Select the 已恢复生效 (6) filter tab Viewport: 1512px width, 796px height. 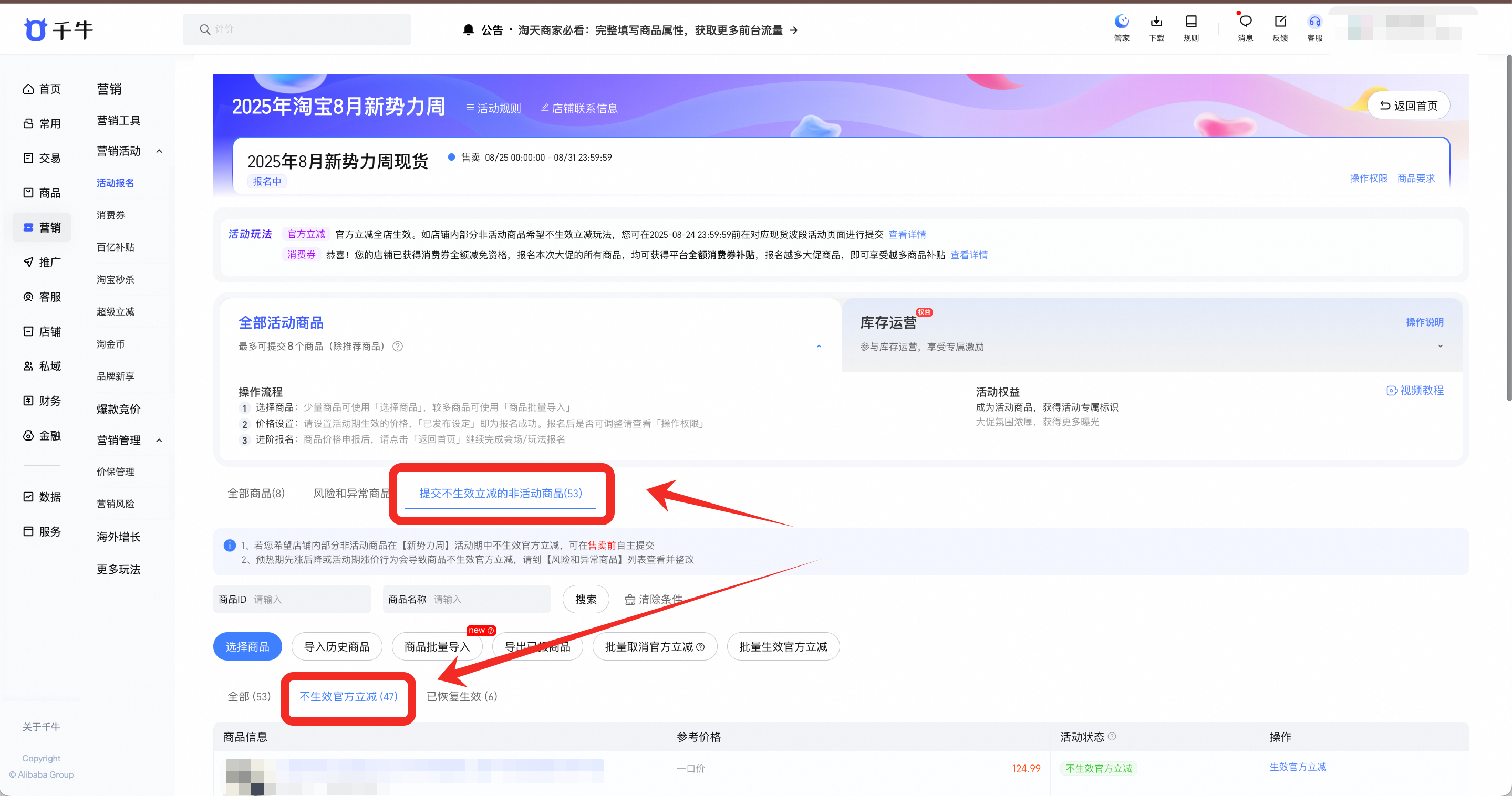461,696
